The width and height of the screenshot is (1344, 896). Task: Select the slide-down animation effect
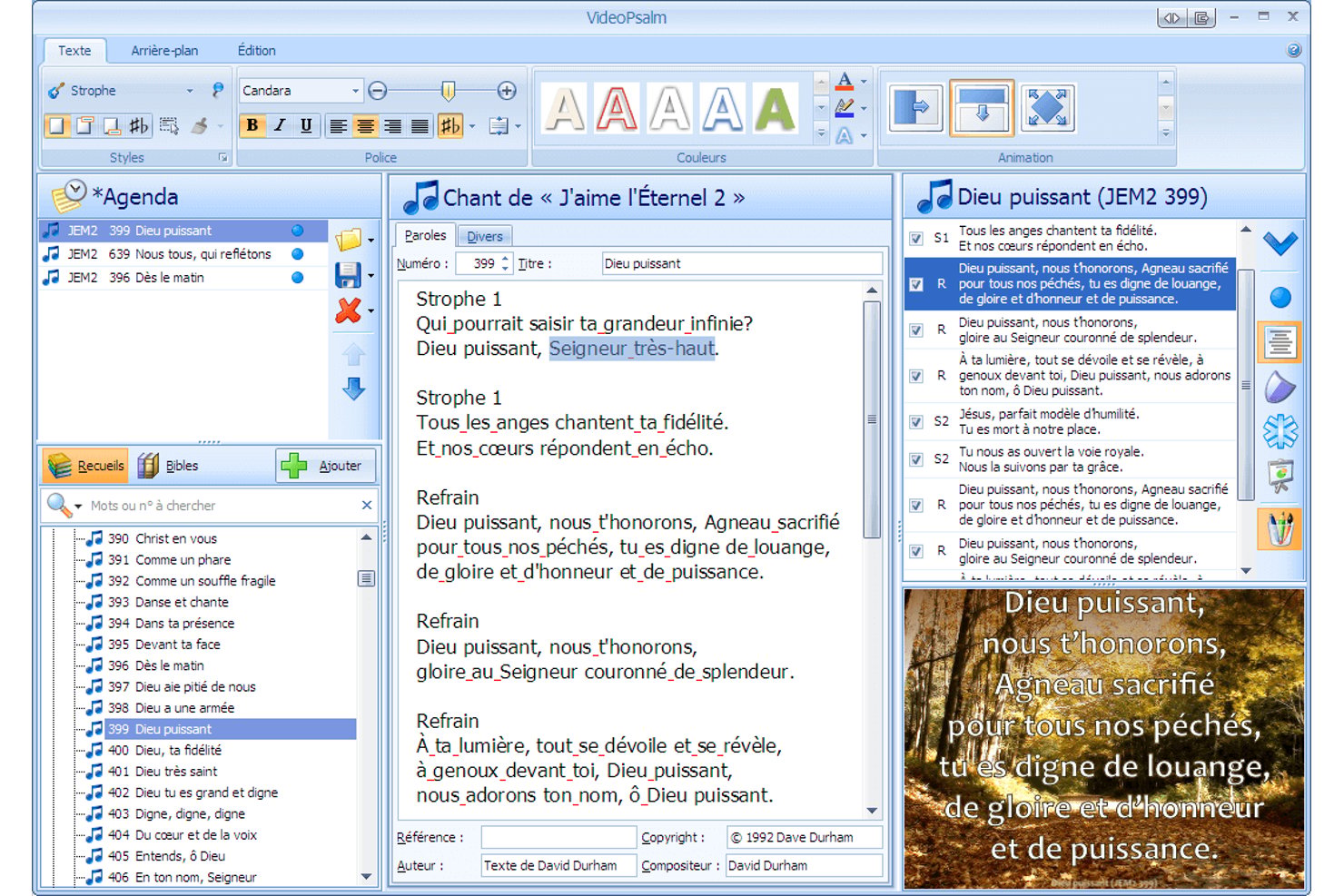click(x=982, y=108)
